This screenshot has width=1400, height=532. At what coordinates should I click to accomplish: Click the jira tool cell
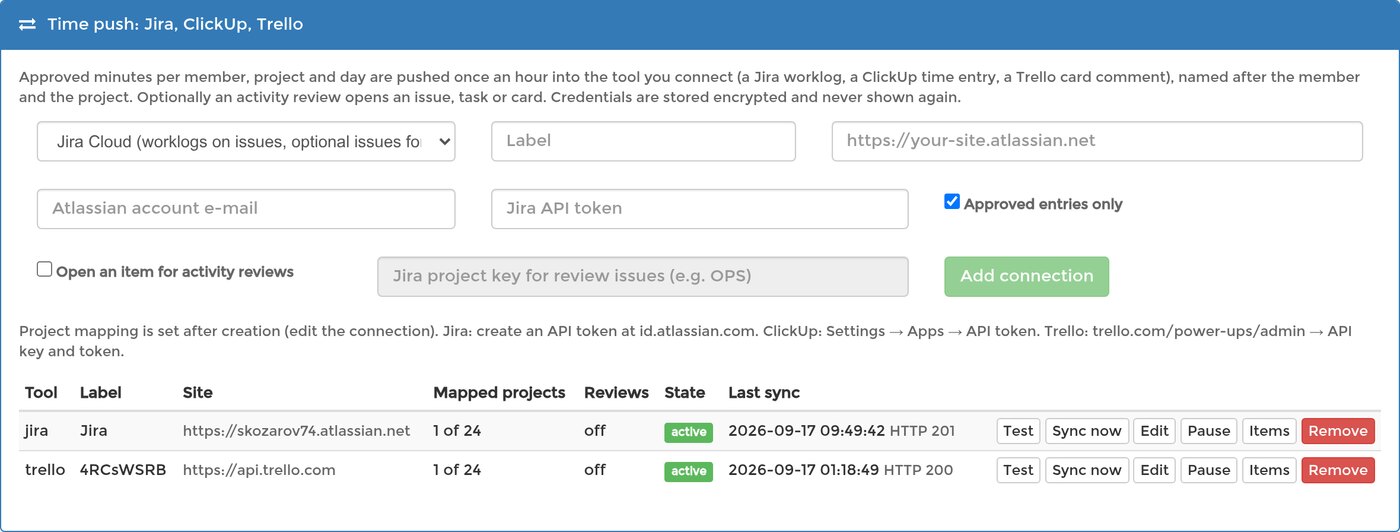[37, 431]
